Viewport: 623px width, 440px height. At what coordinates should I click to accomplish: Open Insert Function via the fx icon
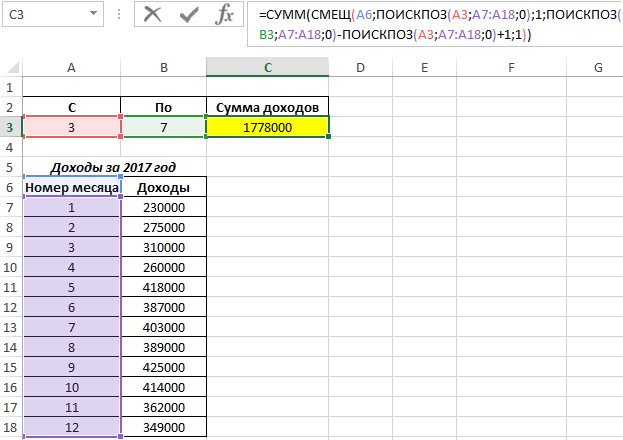click(x=225, y=14)
